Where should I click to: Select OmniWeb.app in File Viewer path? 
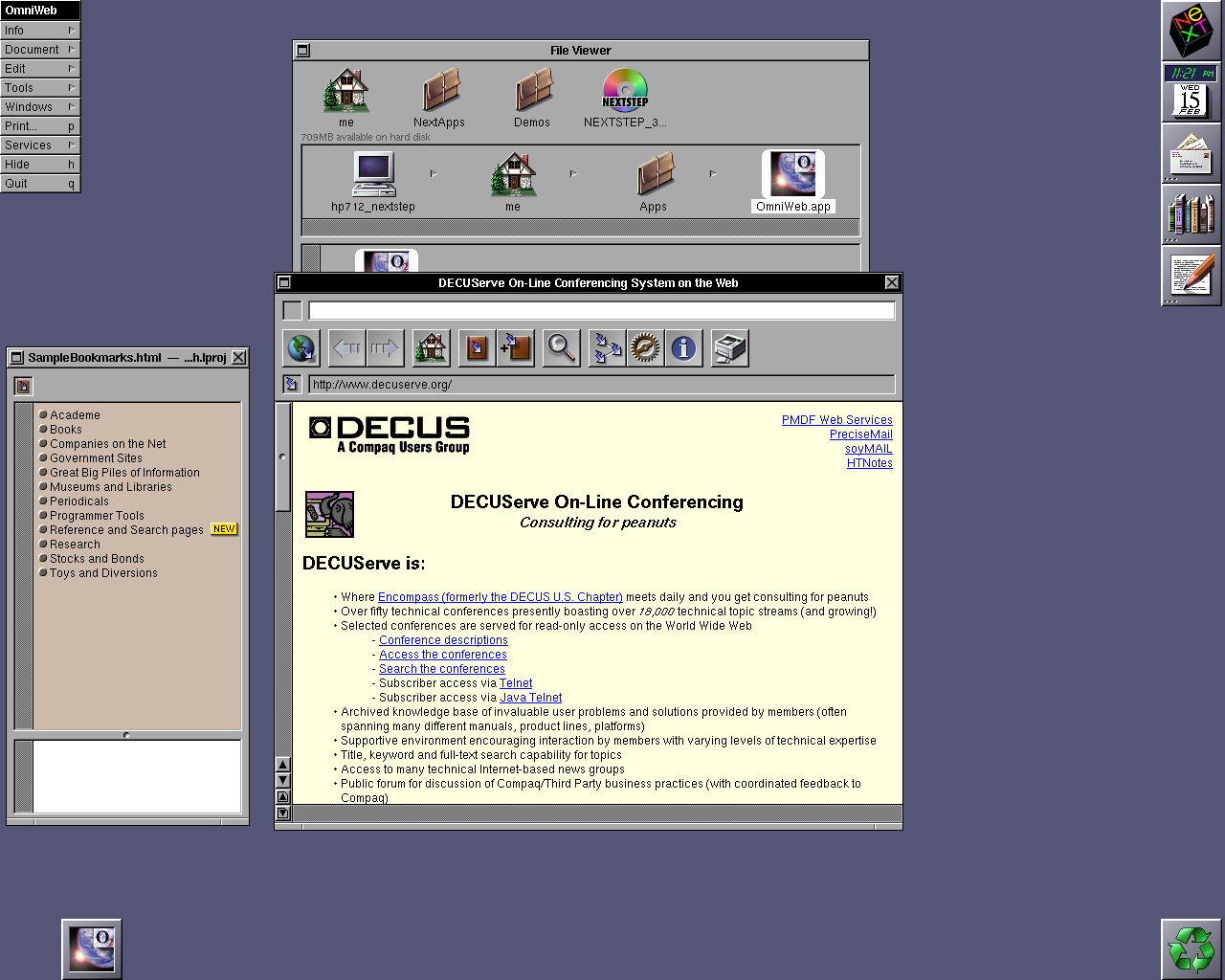[x=793, y=182]
